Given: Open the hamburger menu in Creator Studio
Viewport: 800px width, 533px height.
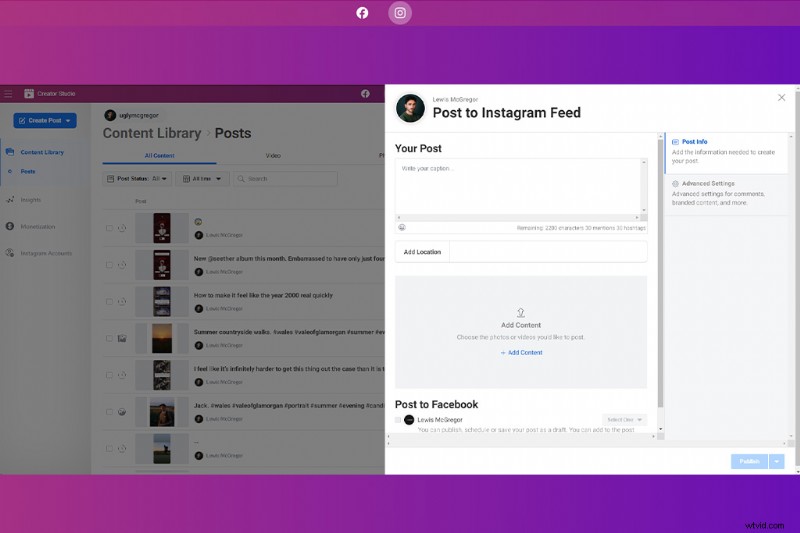Looking at the screenshot, I should pos(8,94).
